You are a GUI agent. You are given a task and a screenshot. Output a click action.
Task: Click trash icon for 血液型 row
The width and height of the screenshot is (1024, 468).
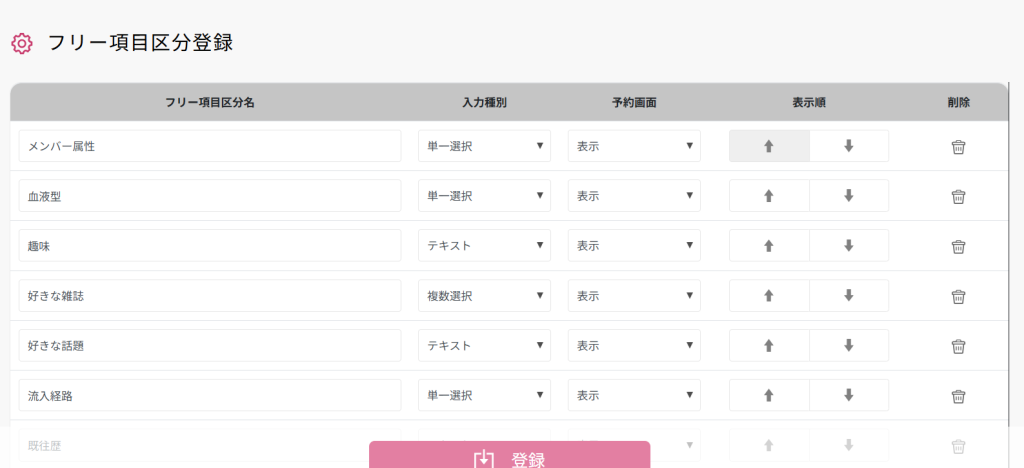[958, 196]
